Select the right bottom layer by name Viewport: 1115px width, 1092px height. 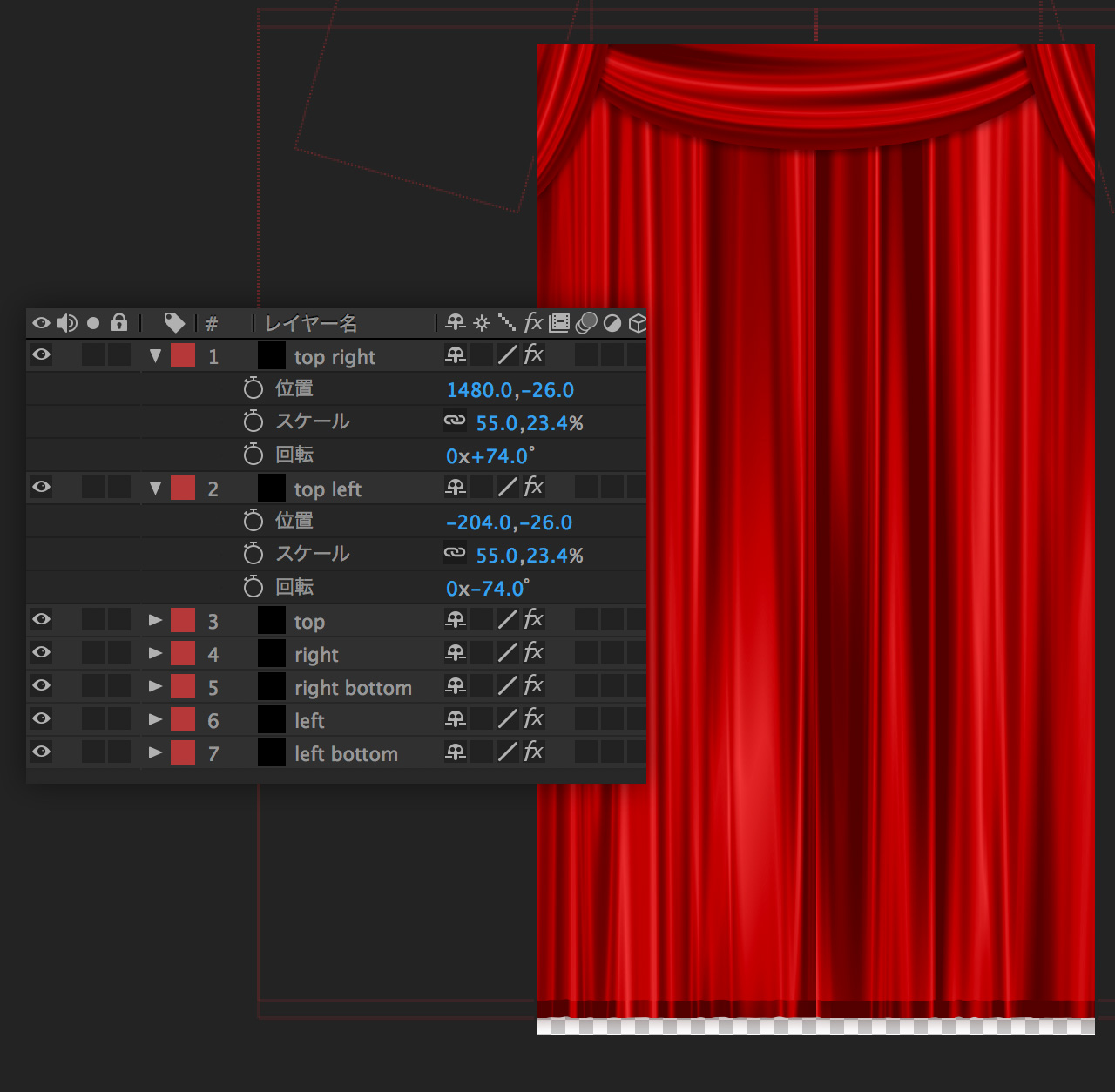353,688
